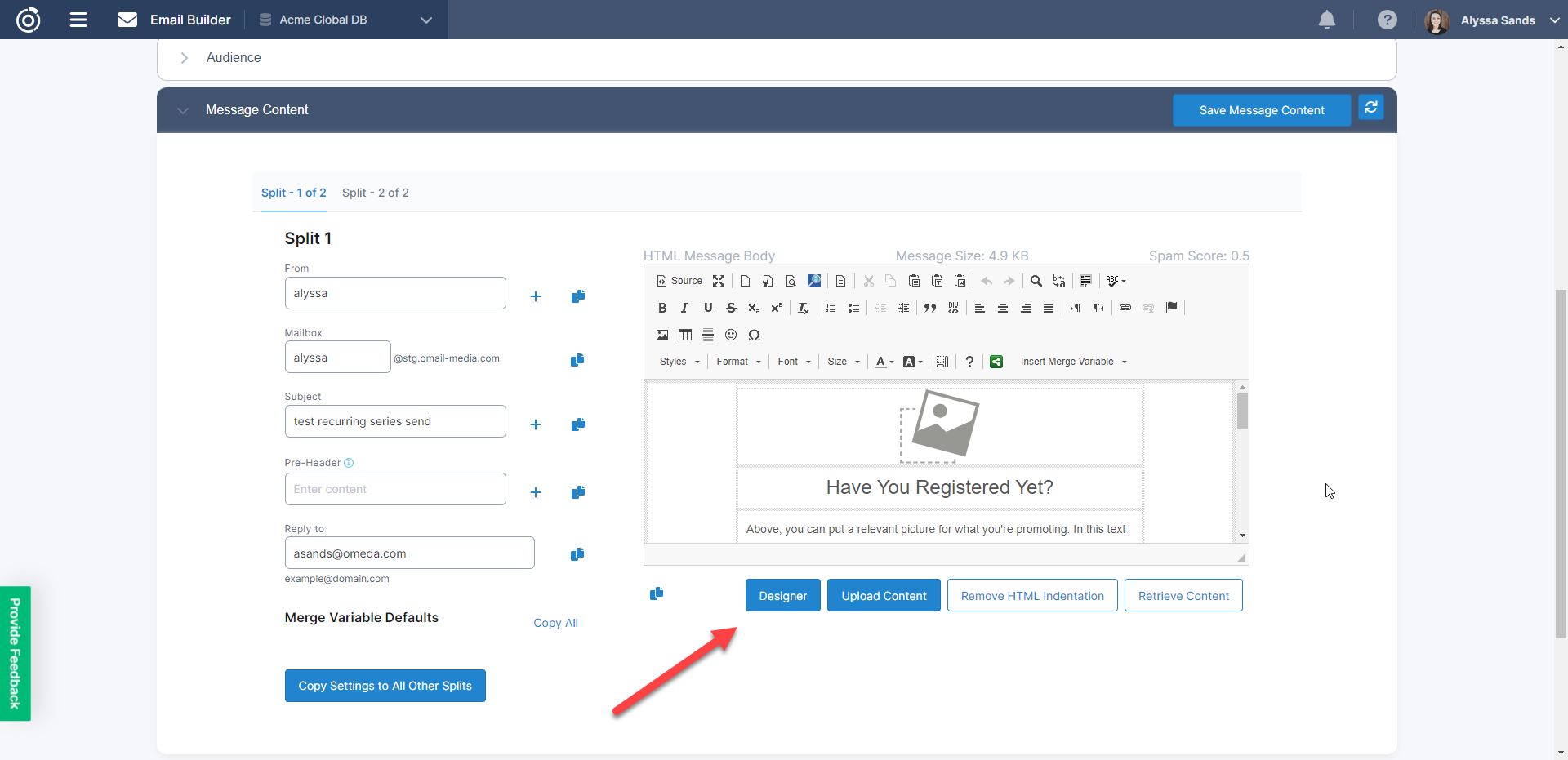Insert a table using the table icon
The image size is (1568, 760).
[685, 335]
